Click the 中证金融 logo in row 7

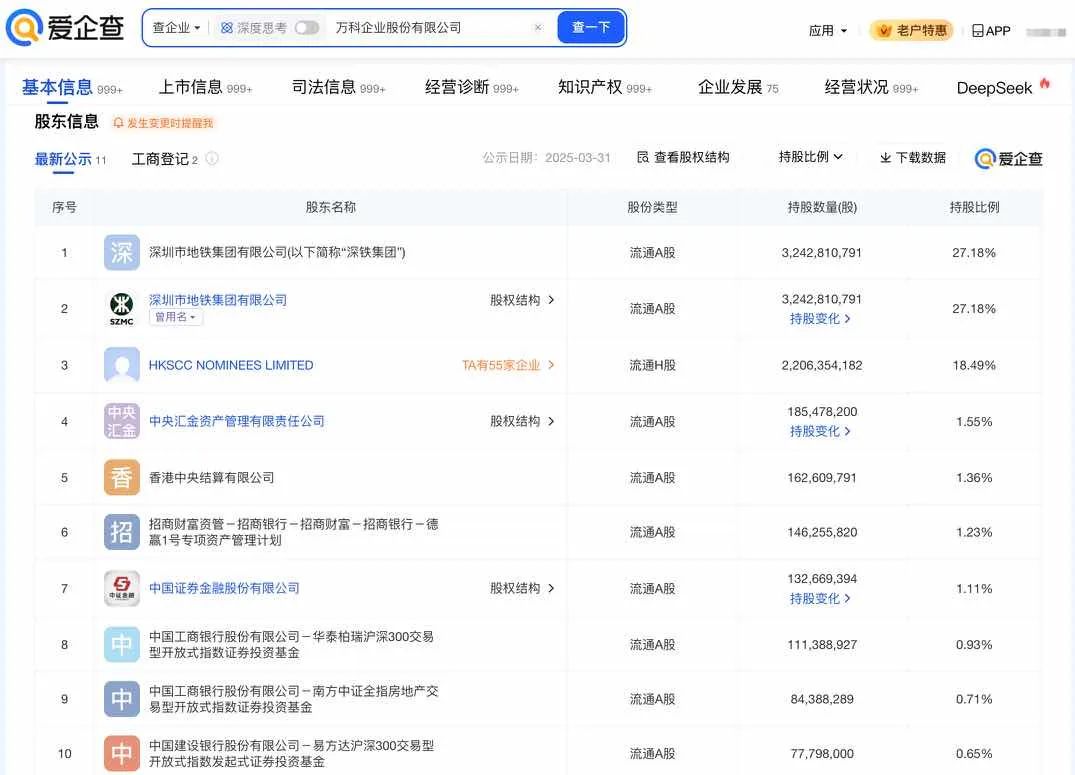(121, 588)
